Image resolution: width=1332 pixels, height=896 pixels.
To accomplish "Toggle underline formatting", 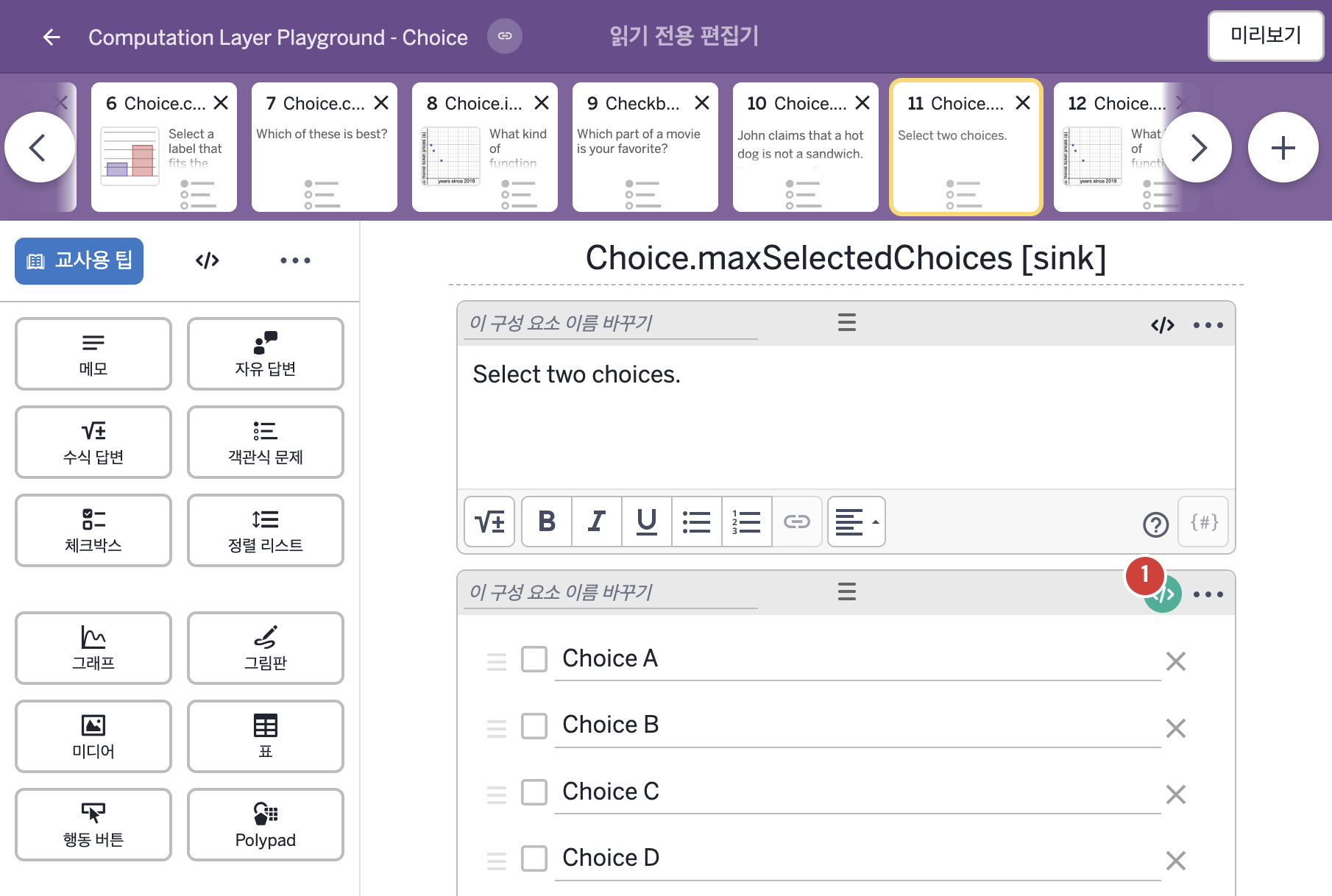I will pos(647,522).
